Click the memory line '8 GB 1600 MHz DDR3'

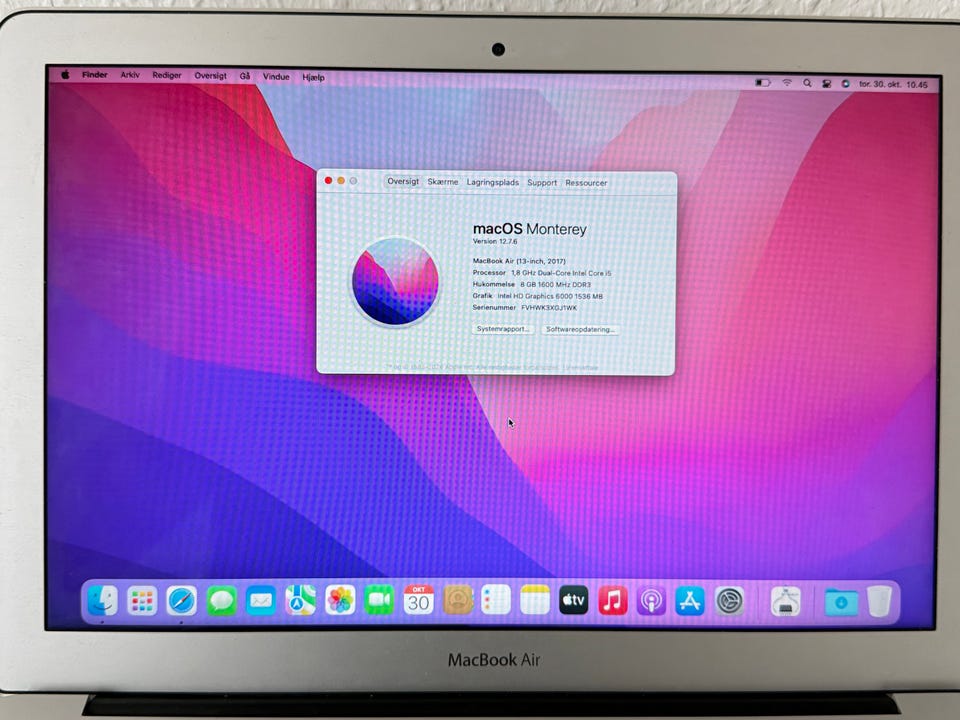click(555, 285)
